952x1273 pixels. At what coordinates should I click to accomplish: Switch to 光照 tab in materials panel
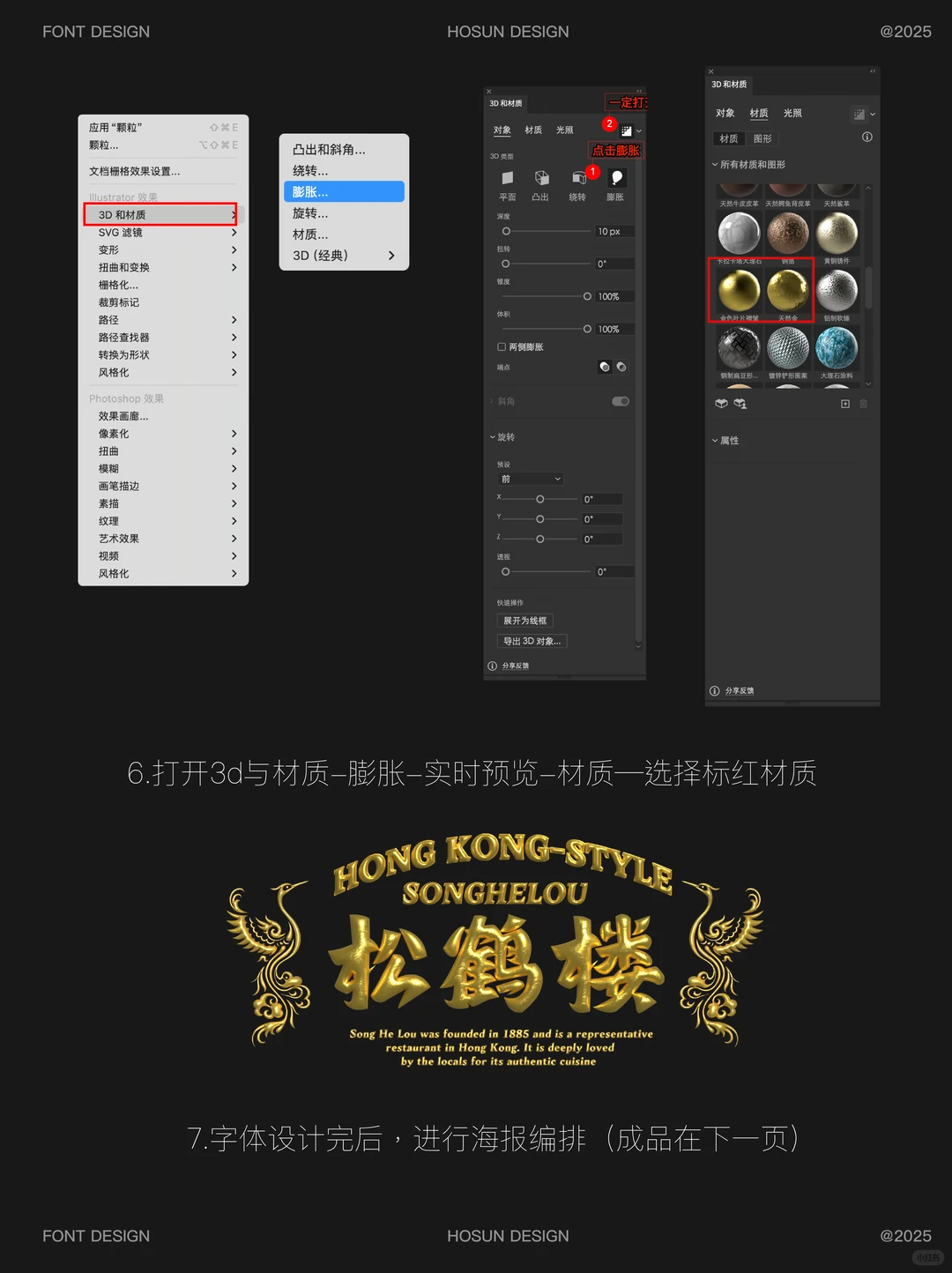pyautogui.click(x=792, y=114)
